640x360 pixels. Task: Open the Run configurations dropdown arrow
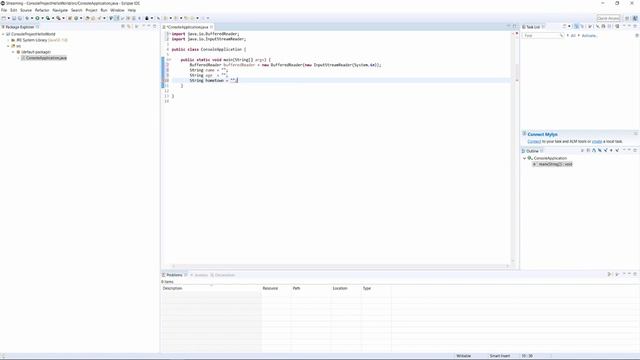tap(42, 18)
